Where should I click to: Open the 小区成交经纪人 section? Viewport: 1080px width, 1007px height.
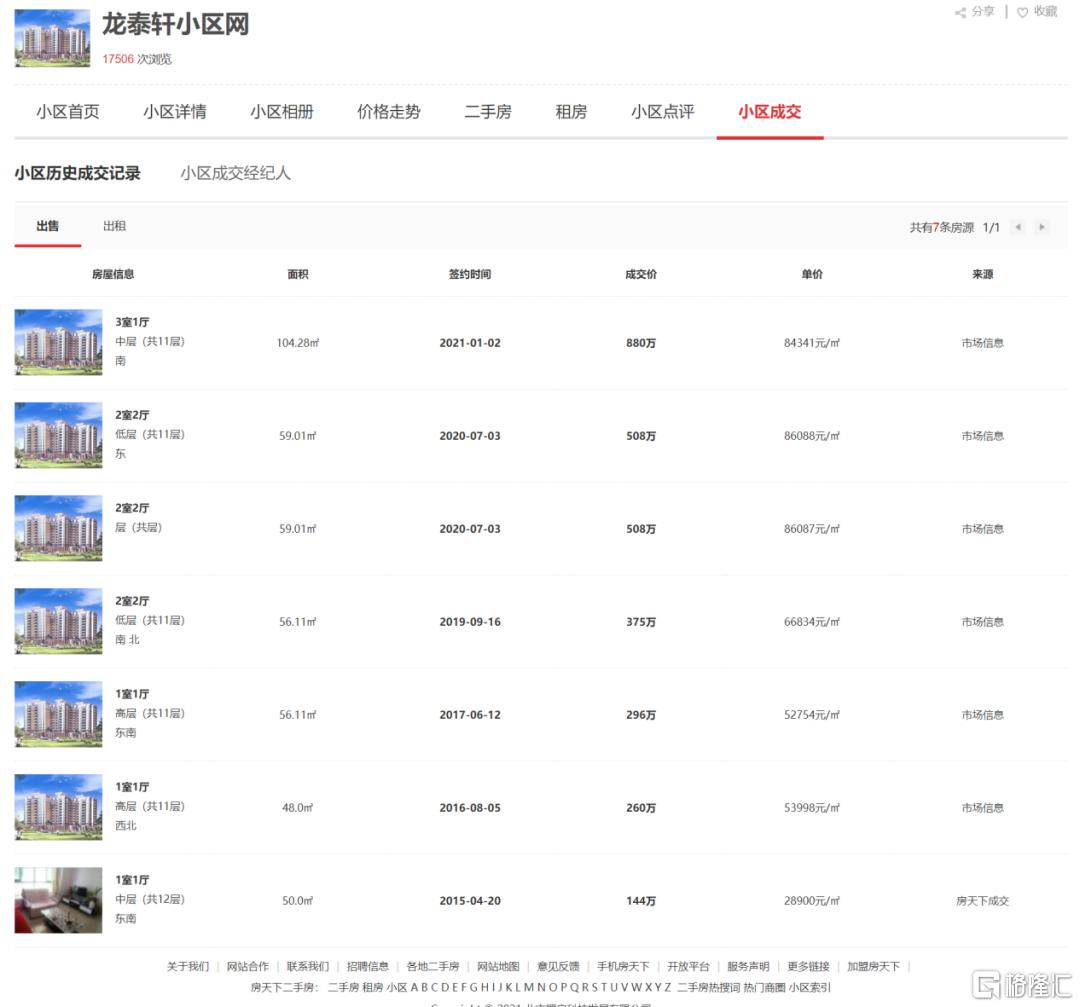point(235,173)
